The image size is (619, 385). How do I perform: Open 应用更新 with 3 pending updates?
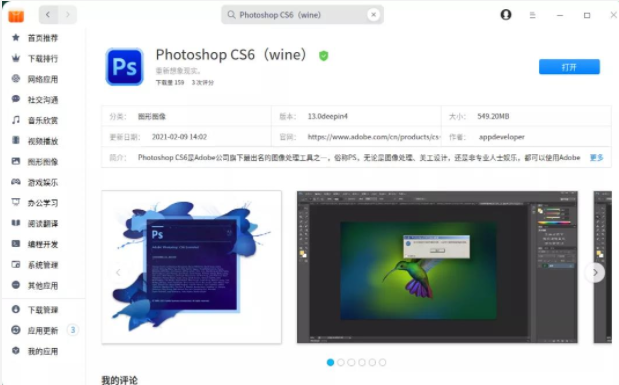point(44,331)
